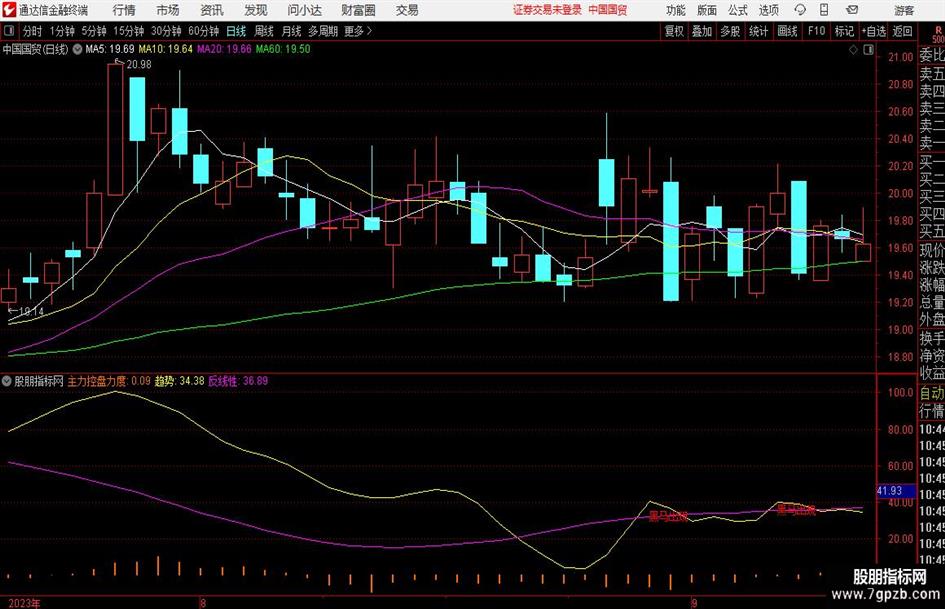This screenshot has height=609, width=945.
Task: Open the customer service headset icon
Action: (800, 10)
